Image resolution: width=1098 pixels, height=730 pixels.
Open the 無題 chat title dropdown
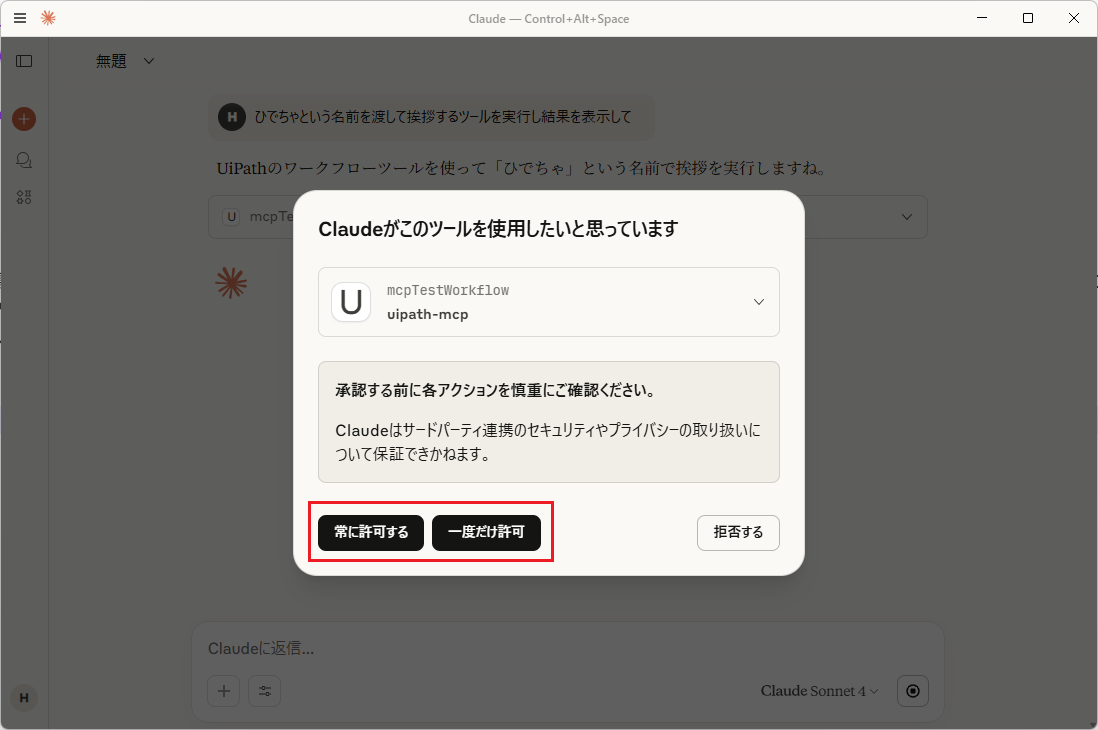(125, 61)
